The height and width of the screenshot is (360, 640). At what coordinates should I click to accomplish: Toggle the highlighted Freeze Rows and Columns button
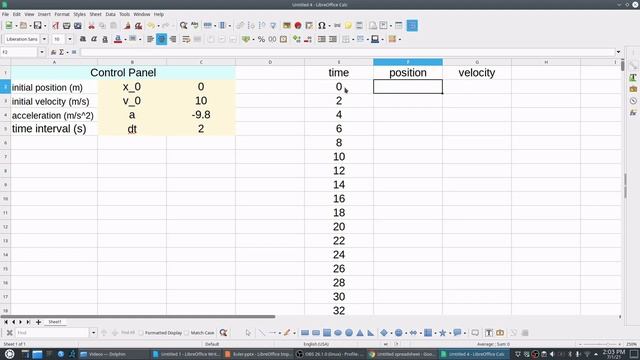[412, 26]
